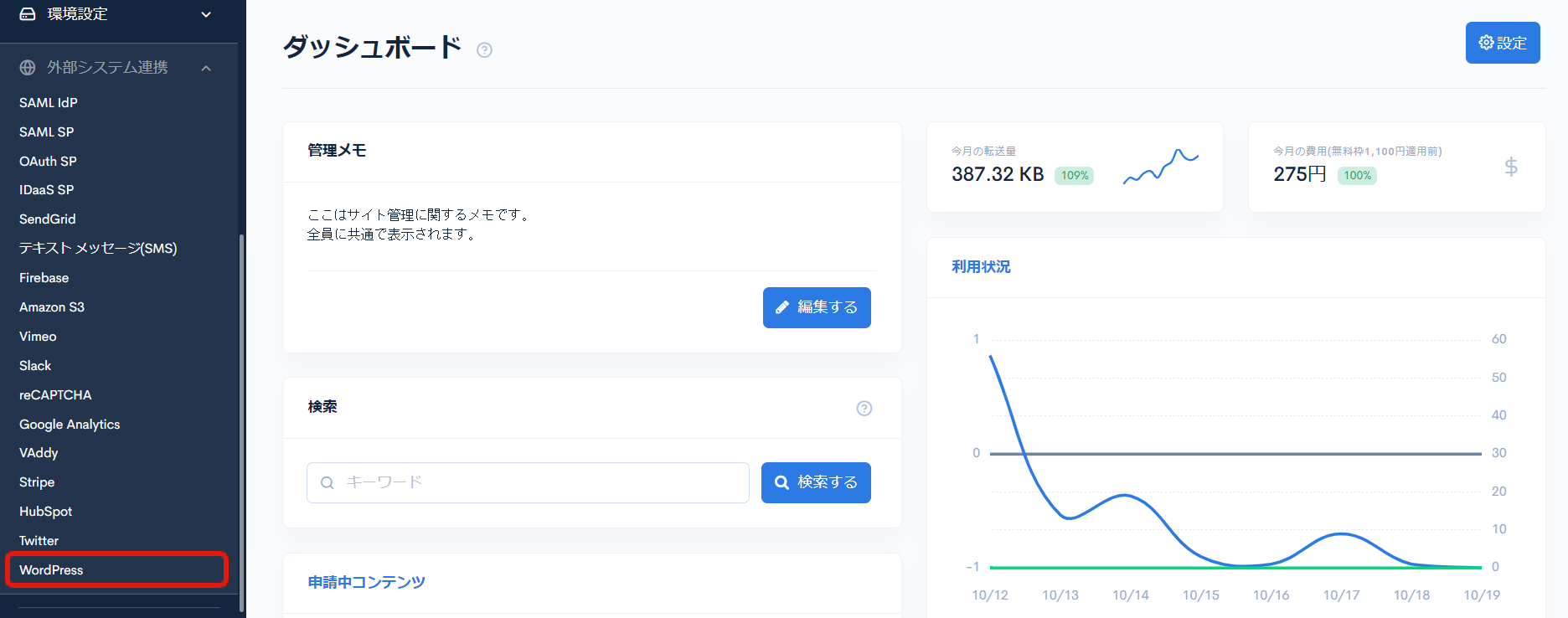Click the 設定 button with gear icon
Image resolution: width=1568 pixels, height=618 pixels.
click(x=1503, y=43)
